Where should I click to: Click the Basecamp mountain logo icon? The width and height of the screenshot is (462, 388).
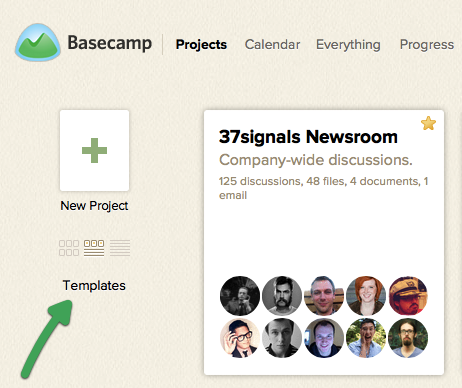point(38,42)
